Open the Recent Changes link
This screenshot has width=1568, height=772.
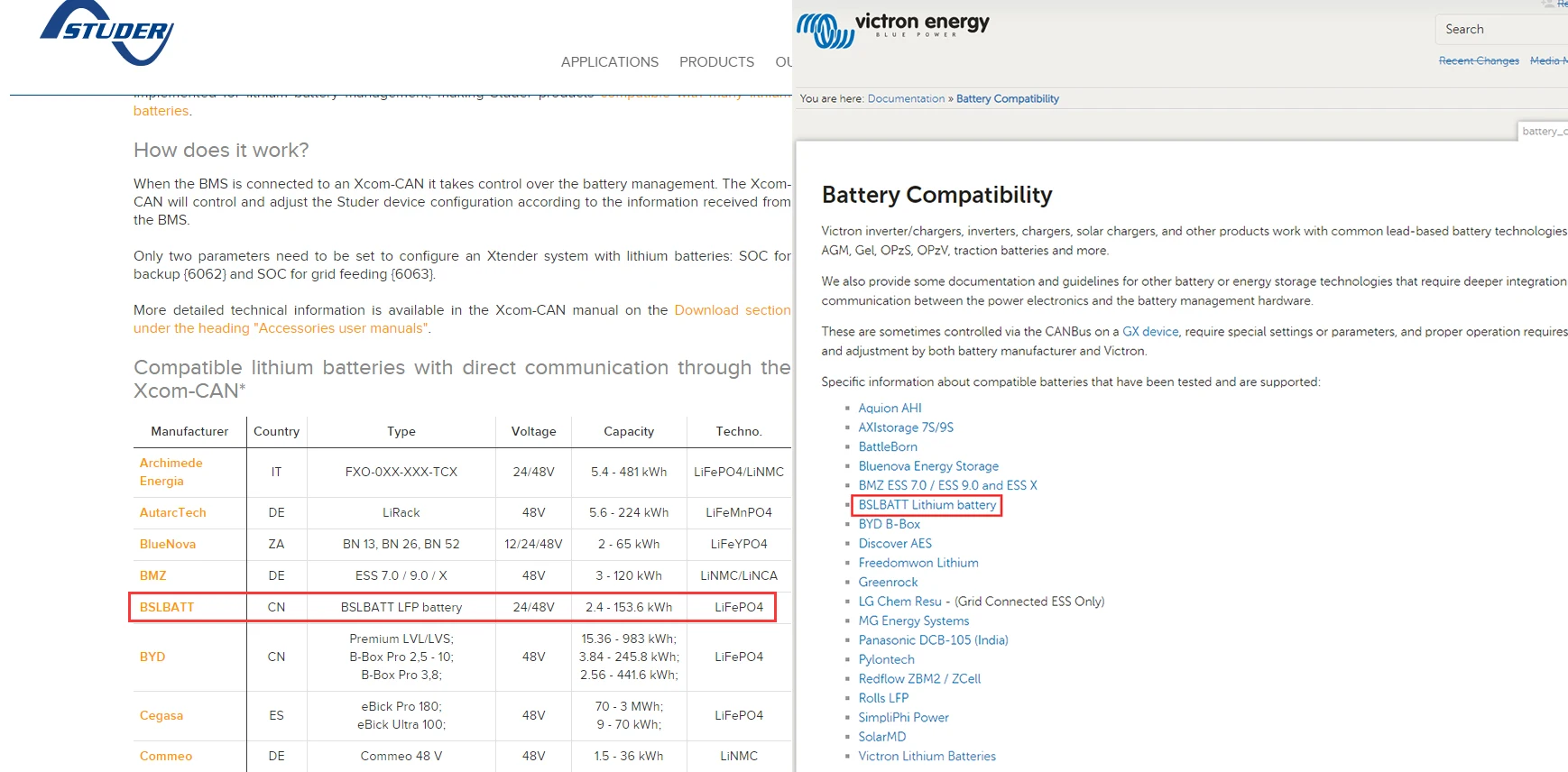tap(1479, 60)
